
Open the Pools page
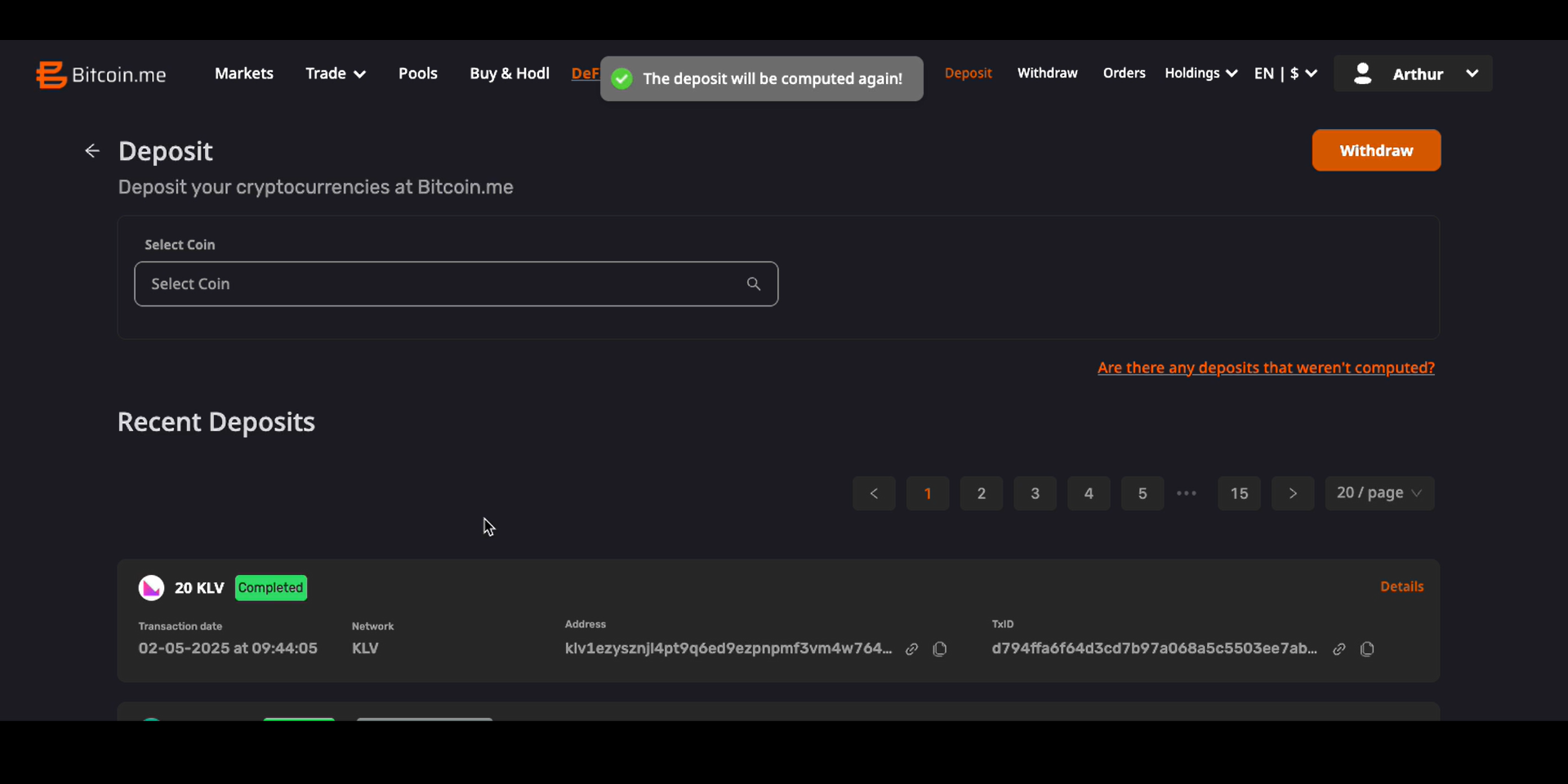coord(418,73)
